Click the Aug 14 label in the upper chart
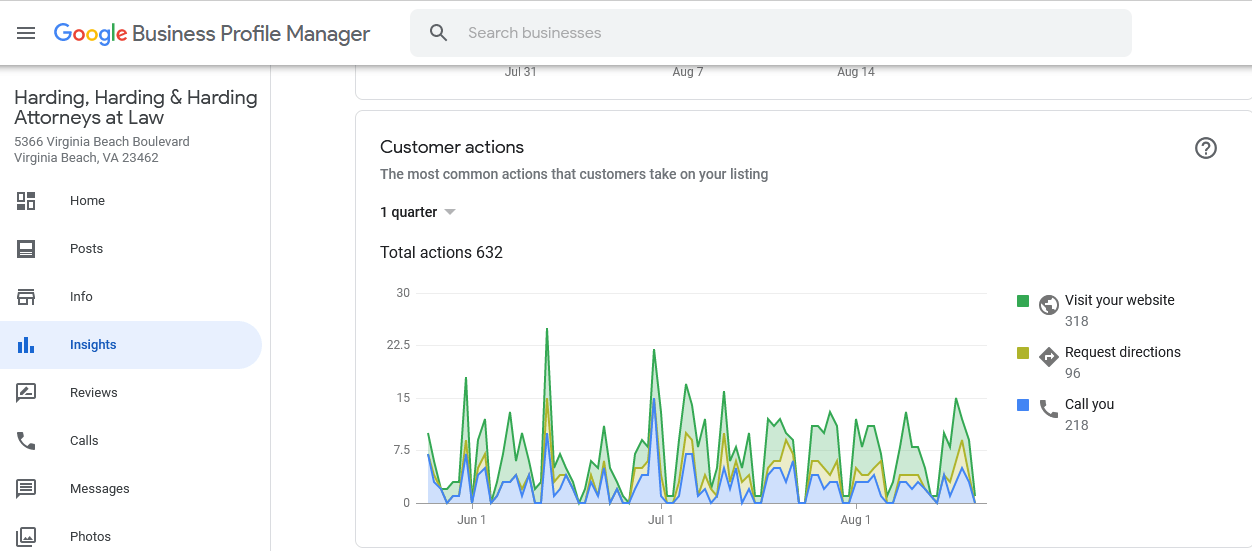Viewport: 1252px width, 551px height. point(856,72)
